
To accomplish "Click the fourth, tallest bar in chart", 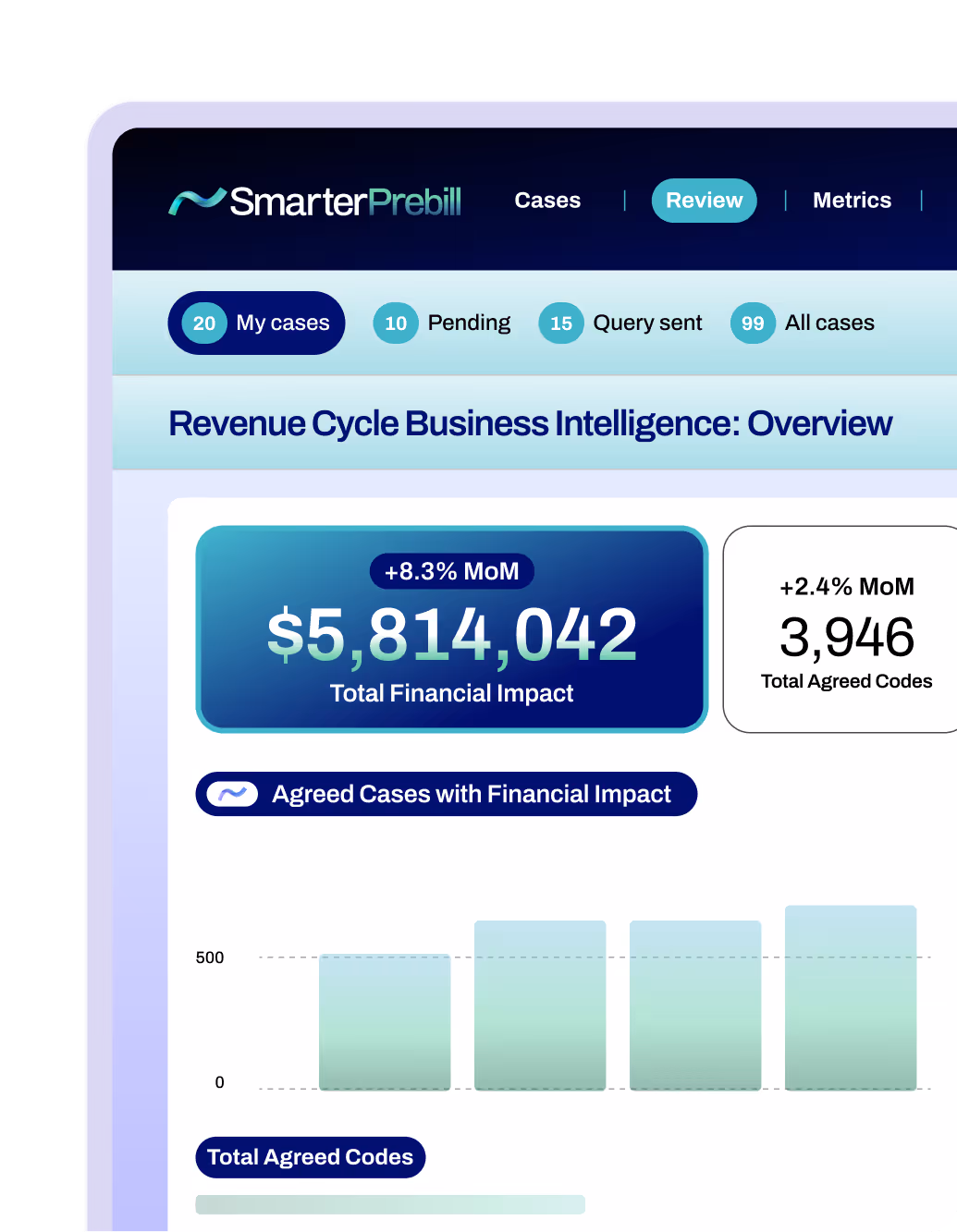I will coord(851,998).
